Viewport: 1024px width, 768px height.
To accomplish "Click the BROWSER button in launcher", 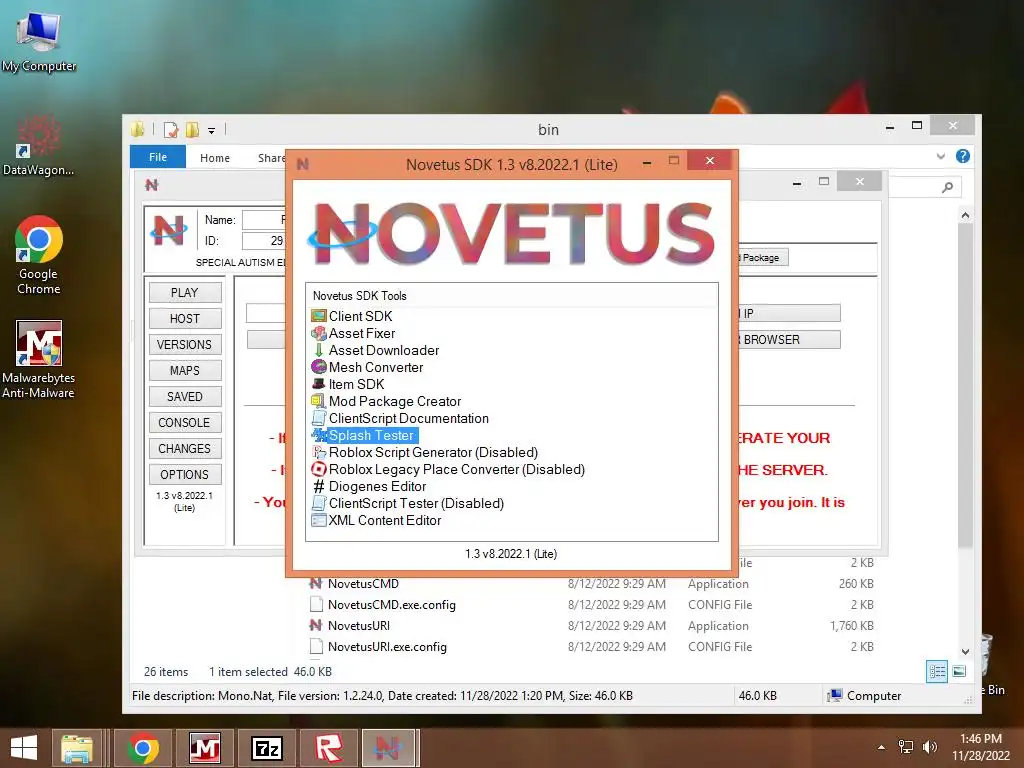I will (790, 340).
